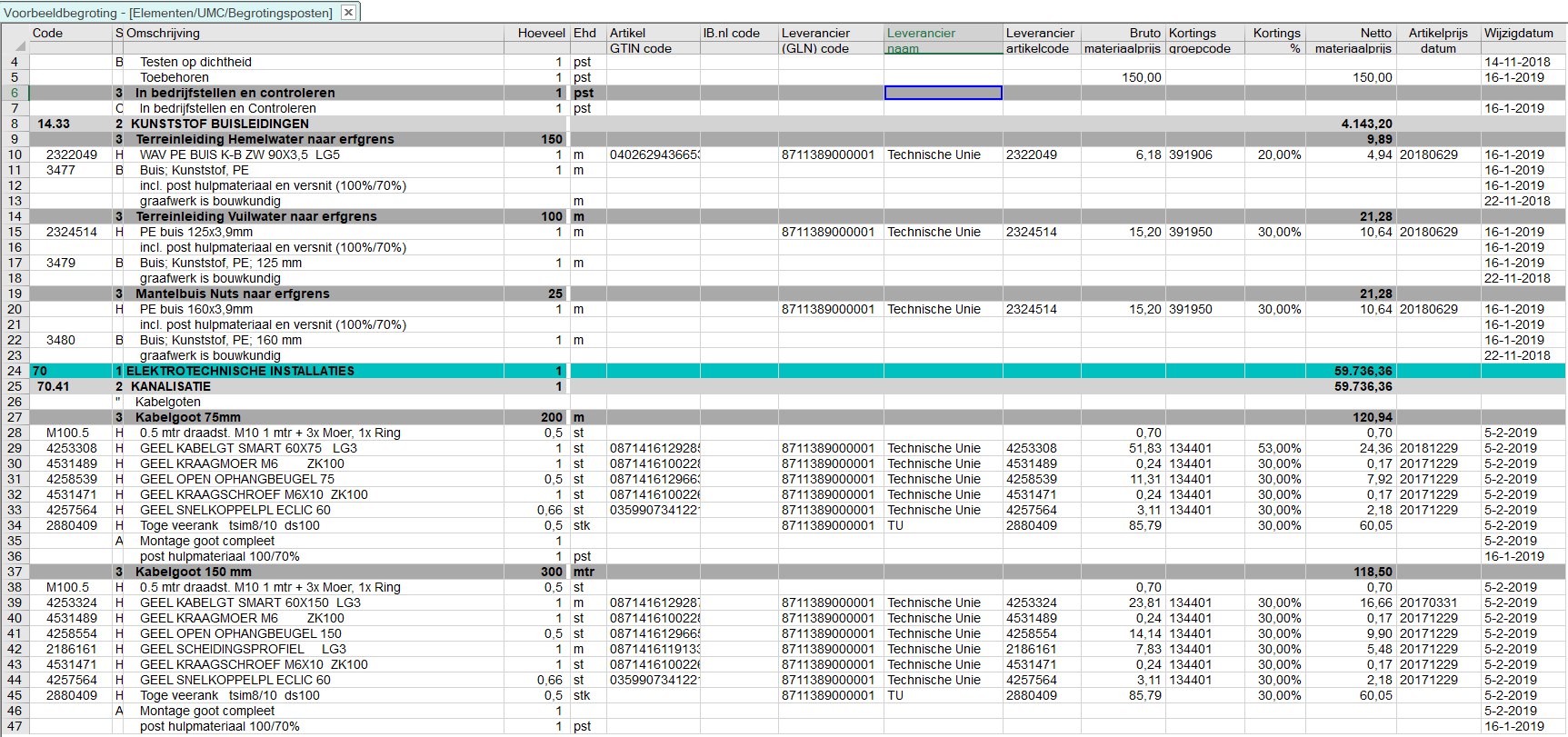Click the Code column header
Screen dimensions: 1568x737
tap(72, 40)
